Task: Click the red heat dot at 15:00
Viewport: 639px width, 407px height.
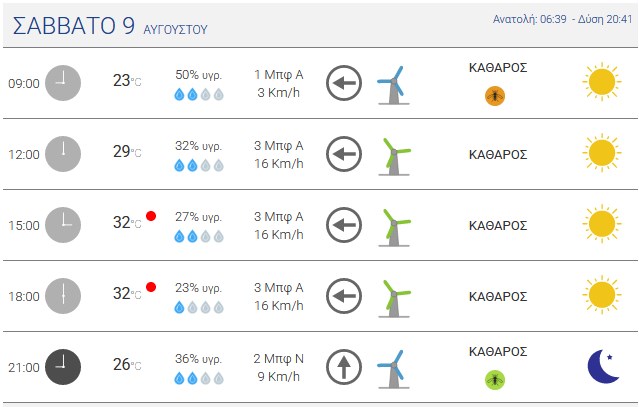Action: (151, 216)
